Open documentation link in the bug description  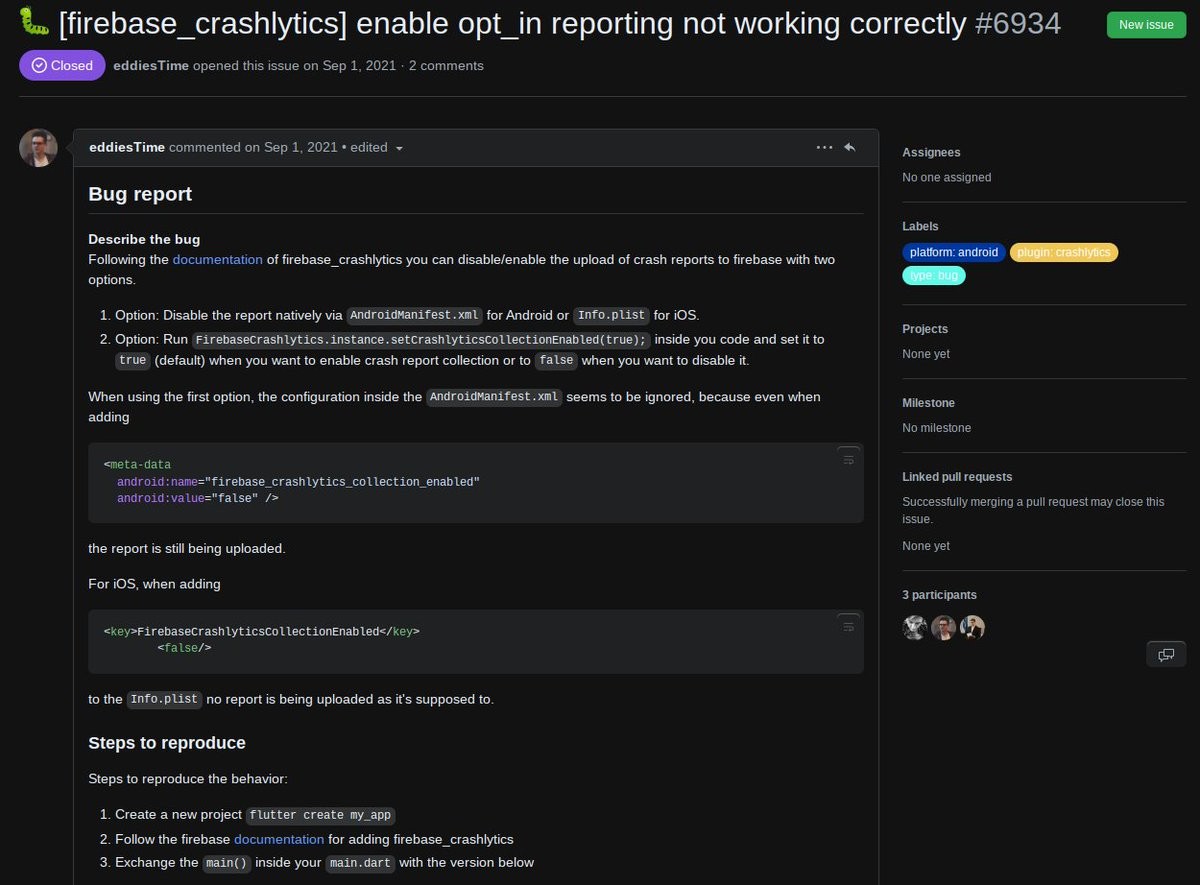pyautogui.click(x=218, y=260)
